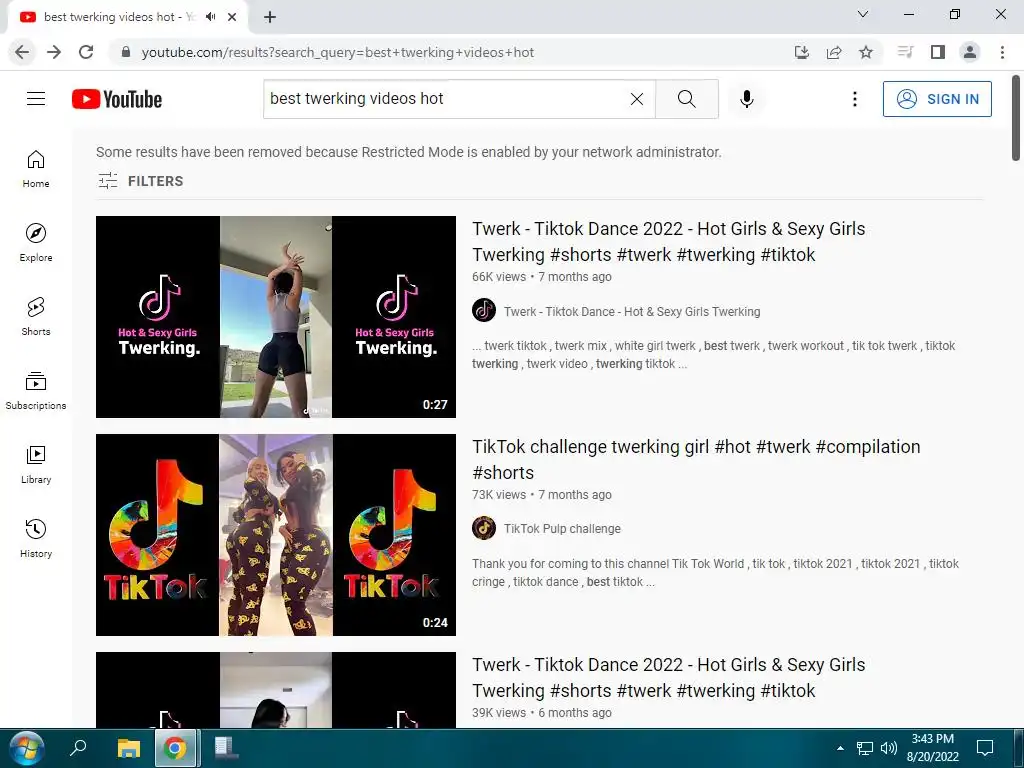
Task: Open a new browser tab
Action: tap(270, 17)
